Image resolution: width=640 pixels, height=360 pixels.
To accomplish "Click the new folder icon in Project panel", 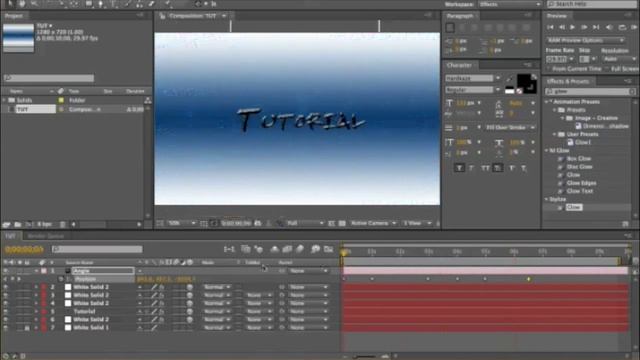I will [x=18, y=224].
